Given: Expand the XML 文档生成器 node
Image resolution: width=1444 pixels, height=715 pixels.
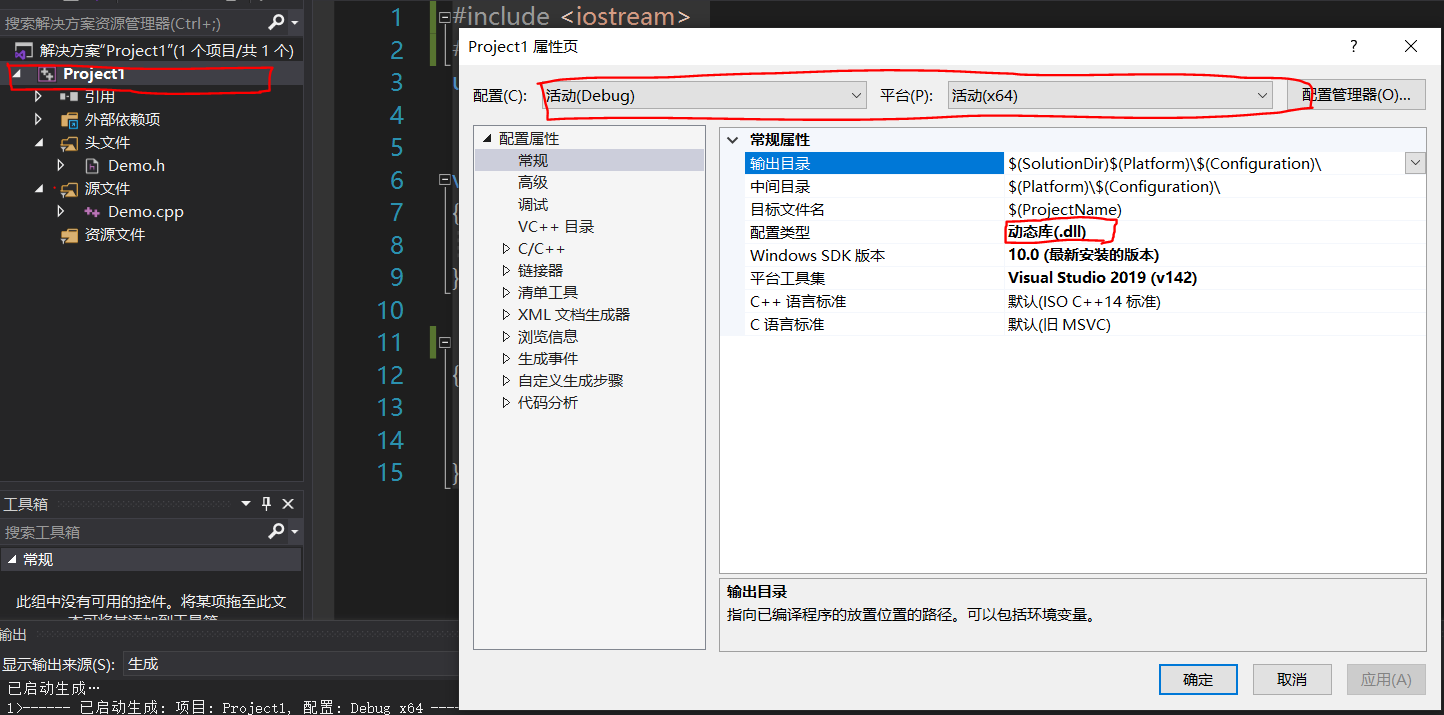Looking at the screenshot, I should [506, 315].
